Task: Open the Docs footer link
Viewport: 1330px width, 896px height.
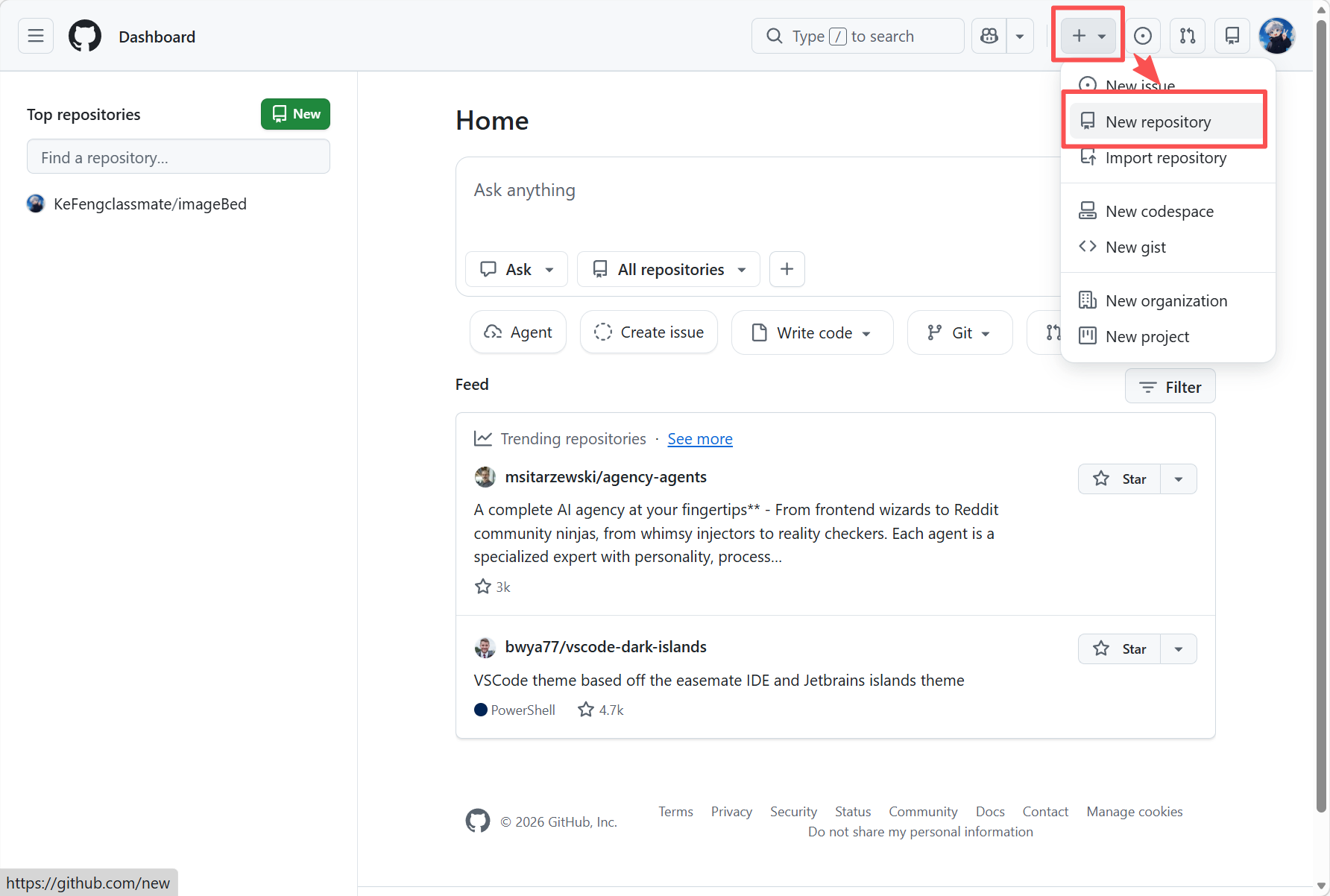Action: point(990,811)
